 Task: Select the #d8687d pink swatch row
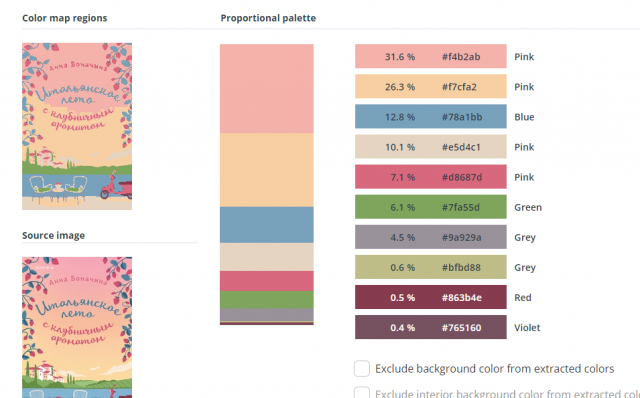pyautogui.click(x=431, y=177)
